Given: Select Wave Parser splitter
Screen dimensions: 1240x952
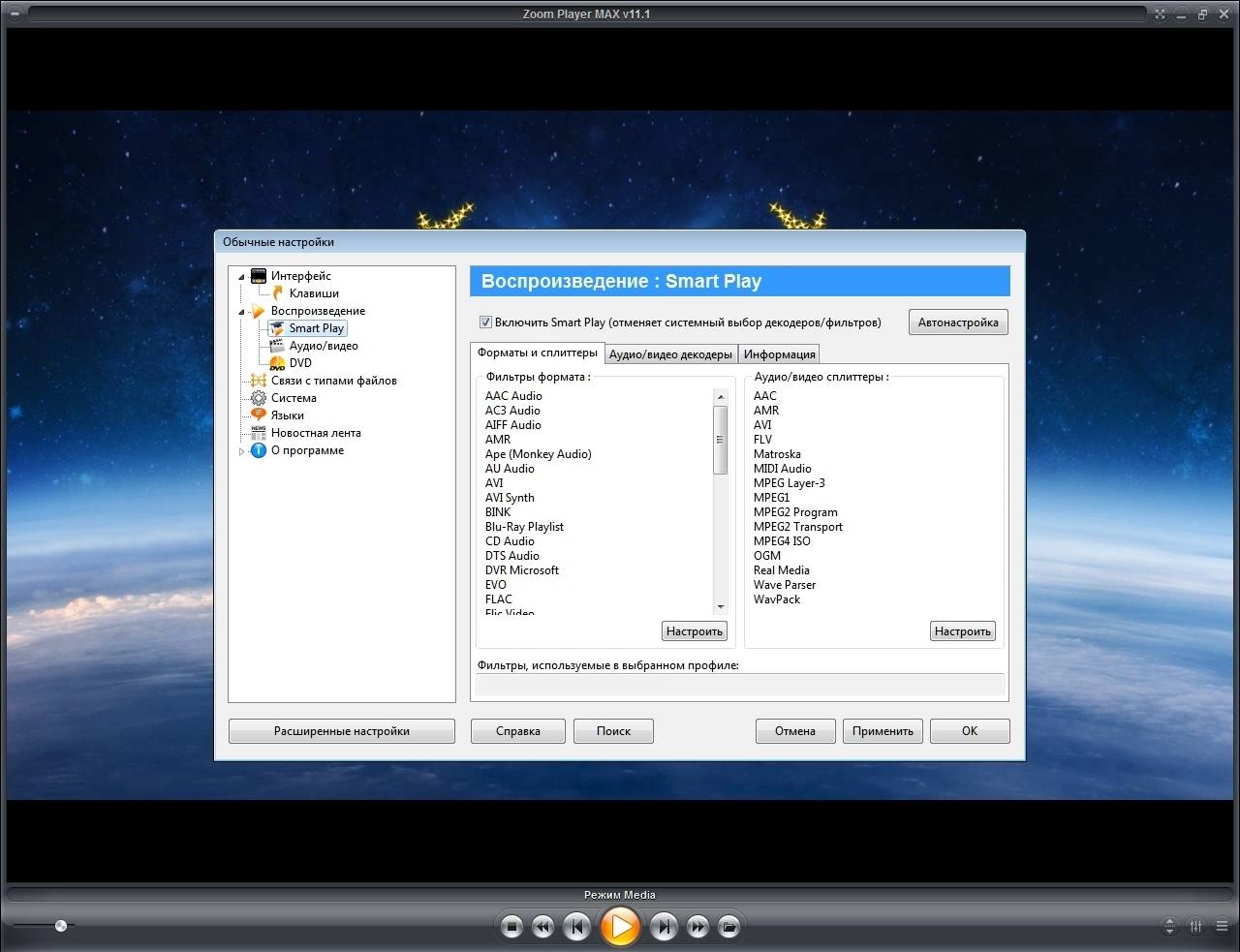Looking at the screenshot, I should click(x=785, y=585).
